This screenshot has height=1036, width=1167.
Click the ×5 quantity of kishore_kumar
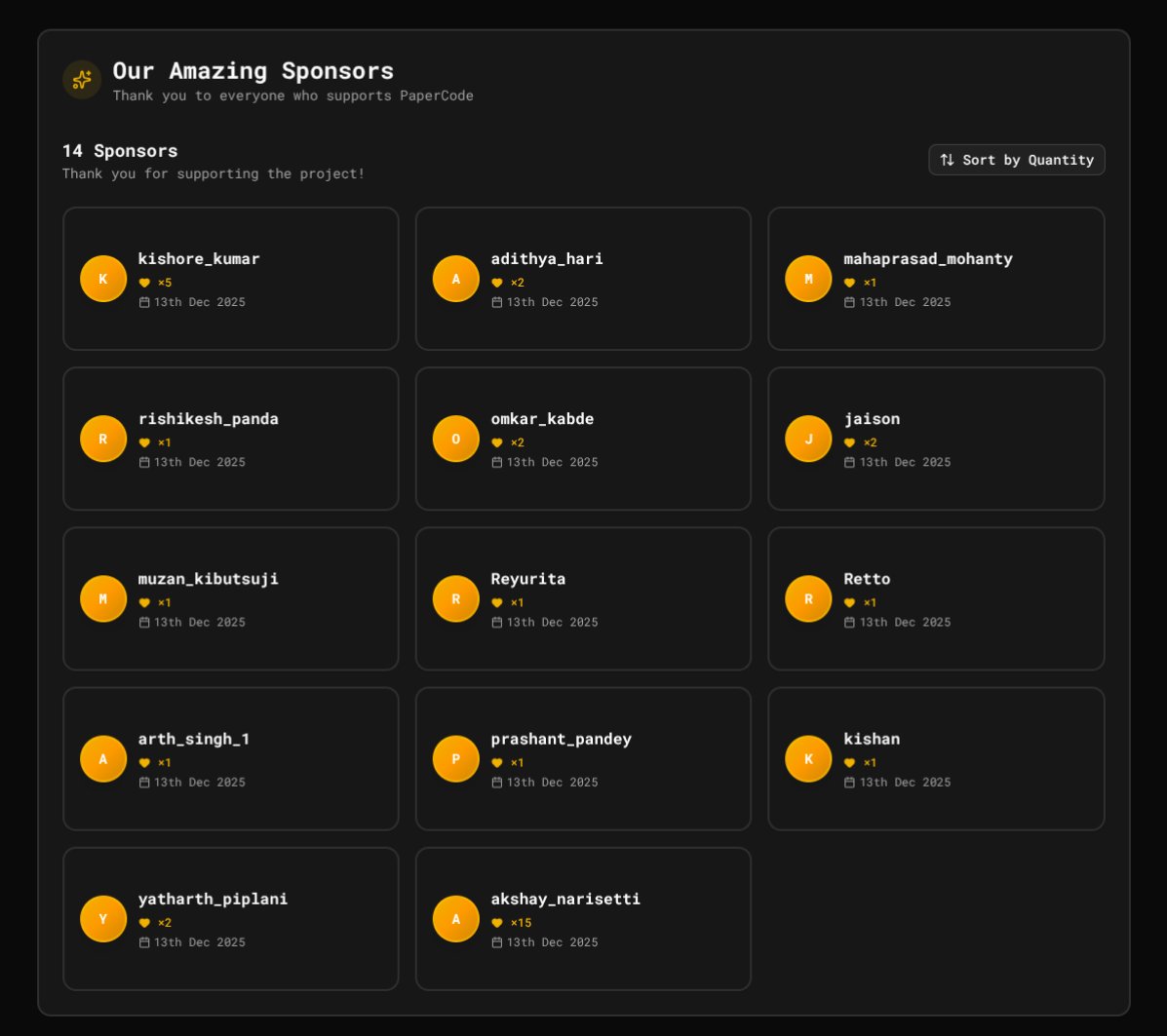[165, 283]
